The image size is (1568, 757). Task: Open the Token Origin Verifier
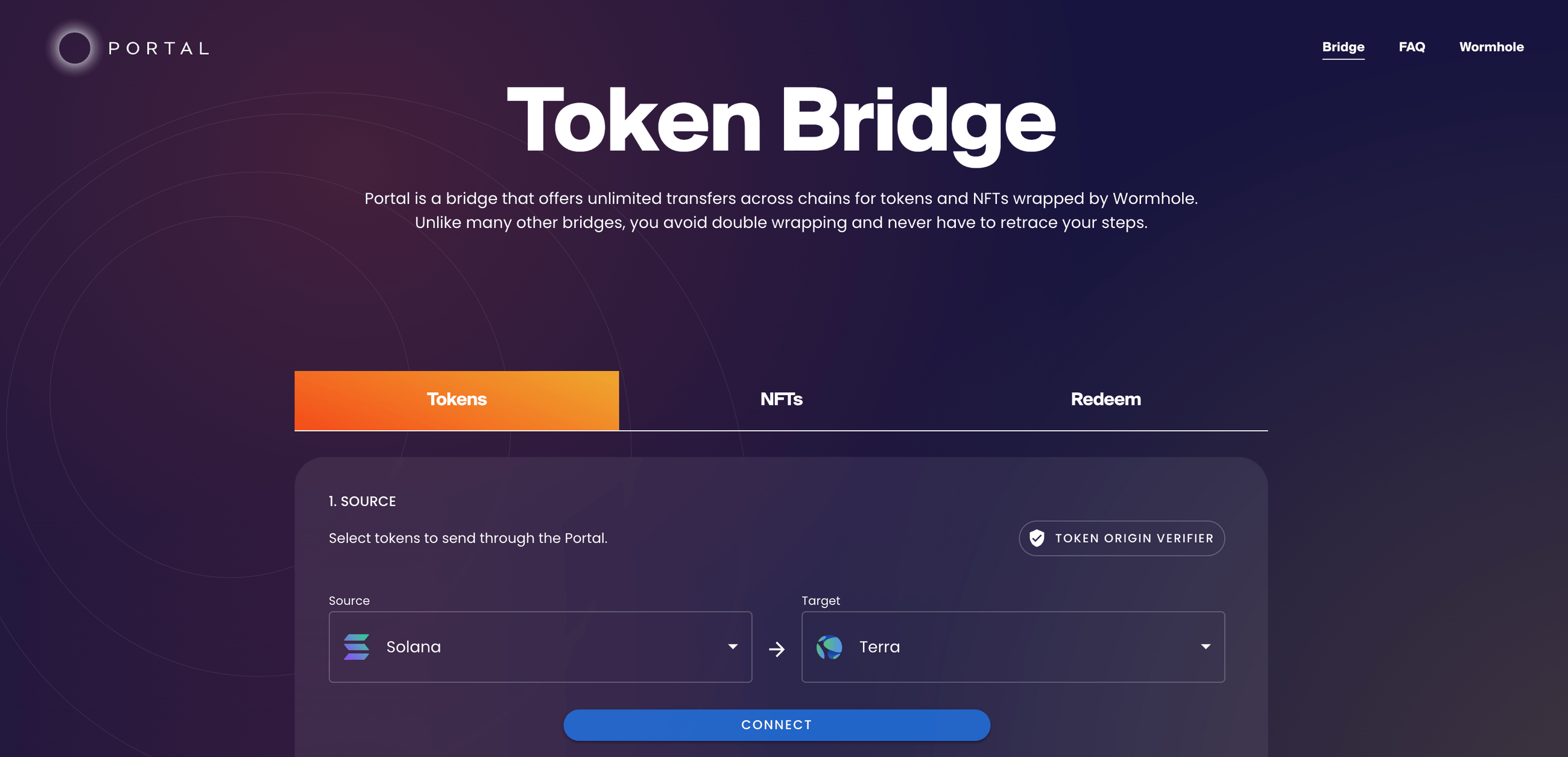1121,538
